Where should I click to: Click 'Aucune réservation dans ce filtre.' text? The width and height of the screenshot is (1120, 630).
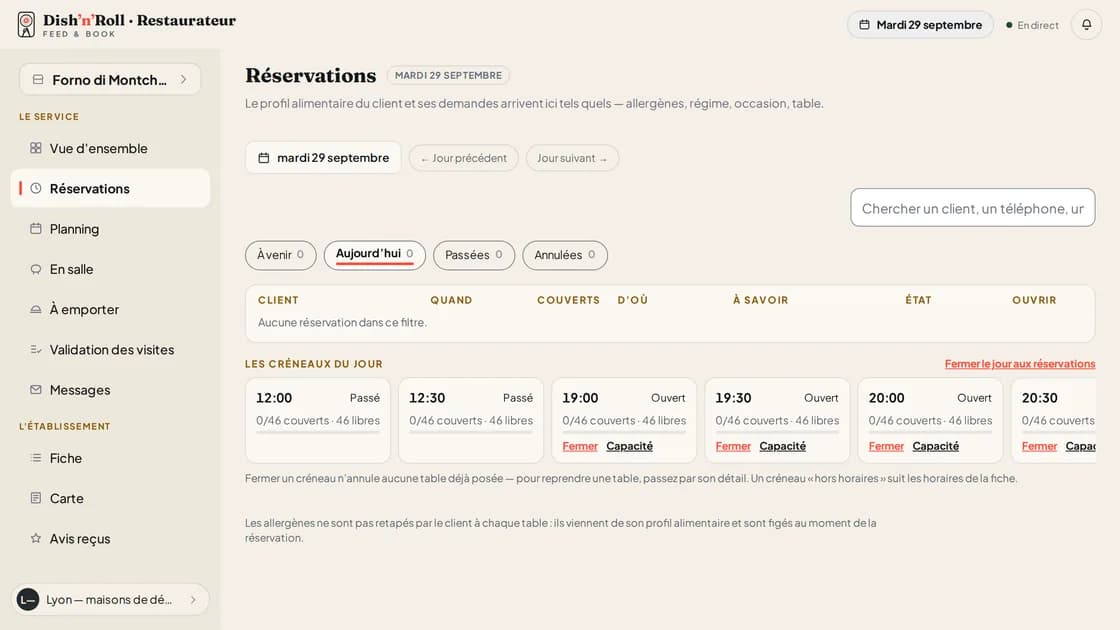(x=342, y=322)
